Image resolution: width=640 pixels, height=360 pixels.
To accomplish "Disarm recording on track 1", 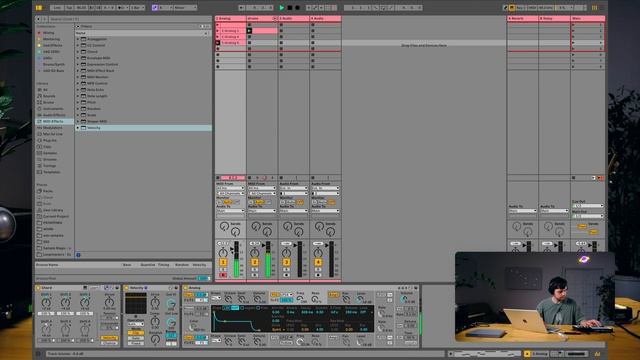I will click(223, 275).
